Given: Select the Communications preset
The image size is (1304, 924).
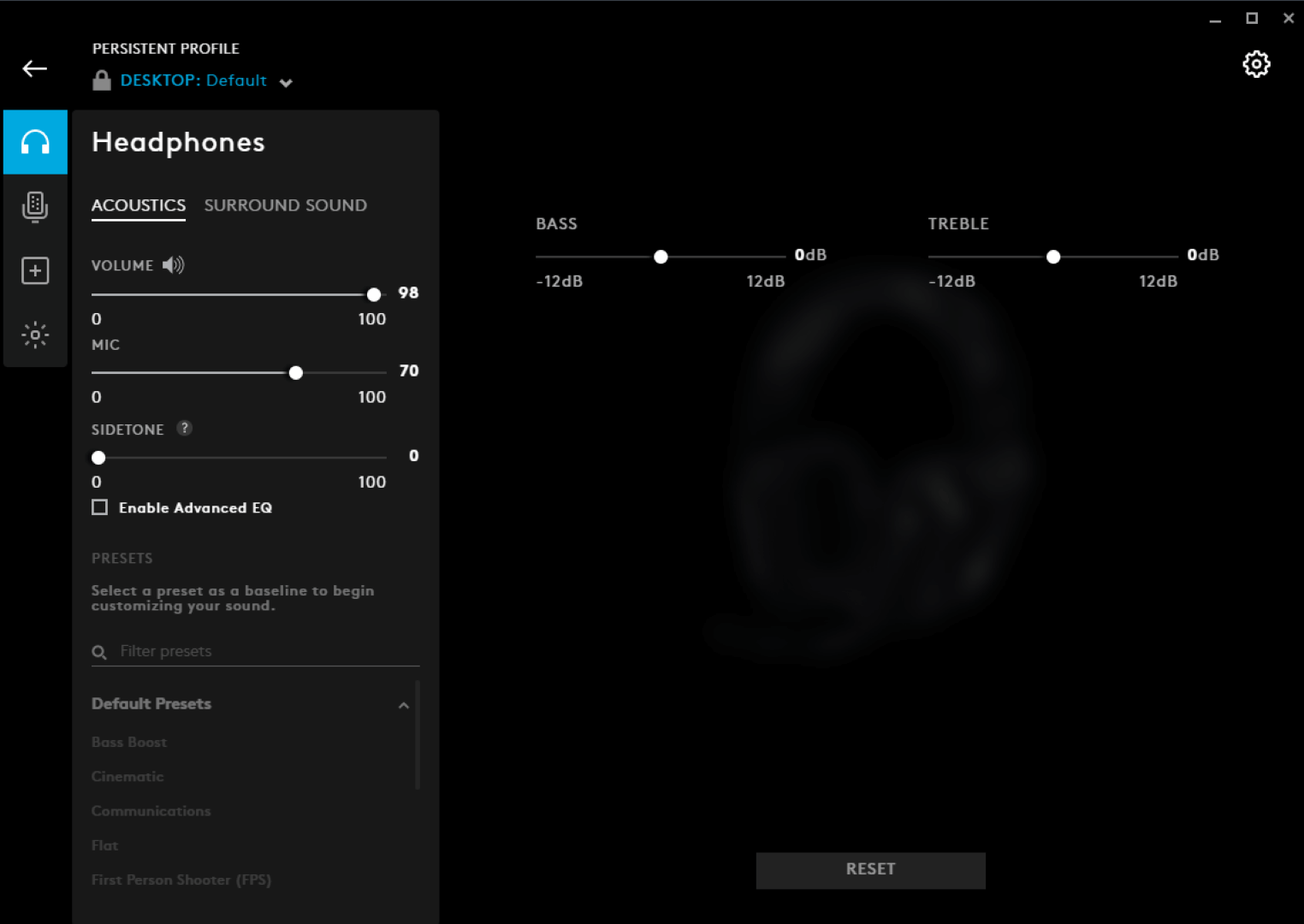Looking at the screenshot, I should [x=151, y=810].
